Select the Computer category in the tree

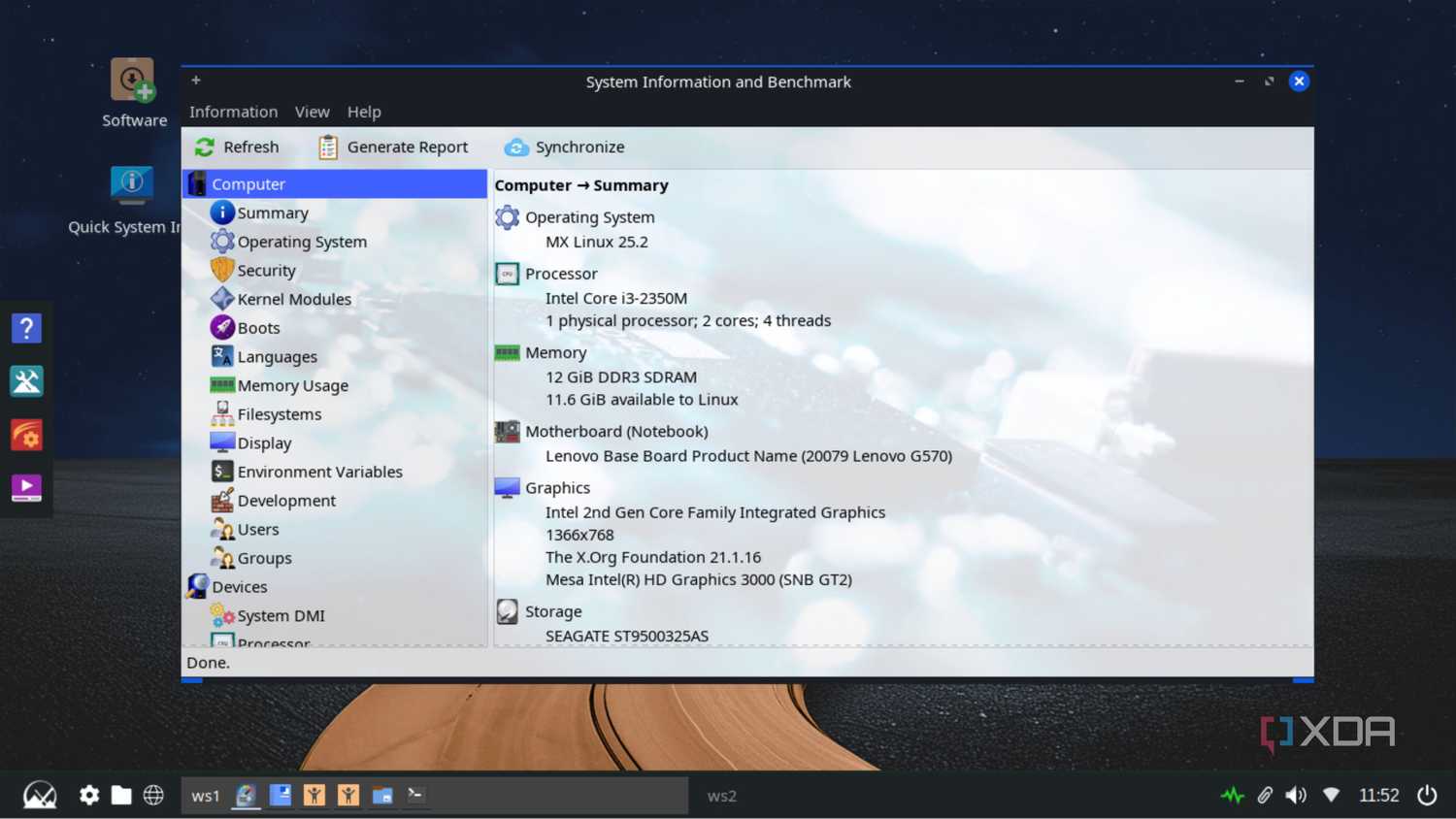pos(335,183)
